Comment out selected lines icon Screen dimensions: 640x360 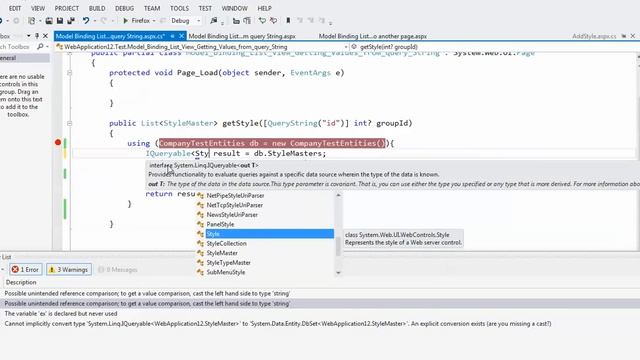point(262,20)
